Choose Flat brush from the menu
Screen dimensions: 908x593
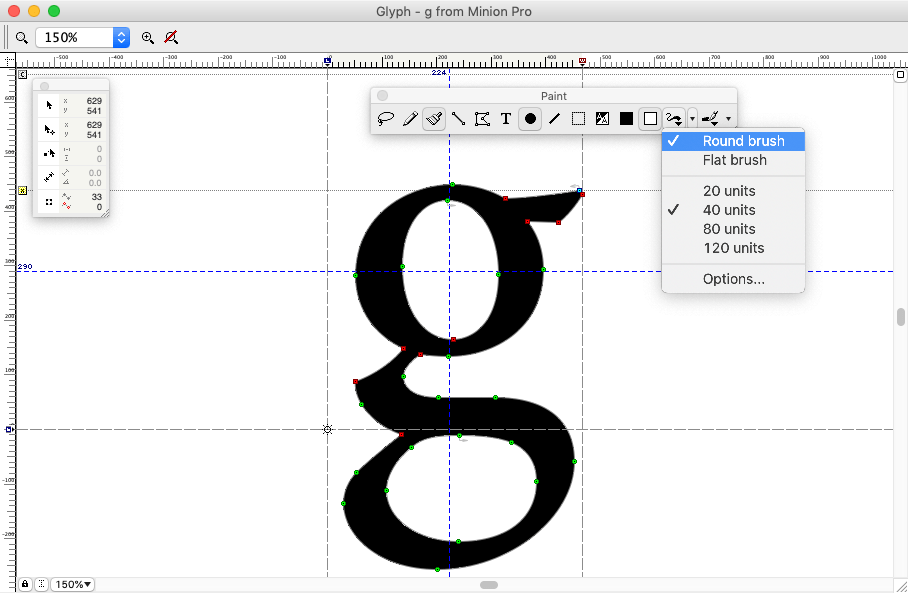(733, 160)
